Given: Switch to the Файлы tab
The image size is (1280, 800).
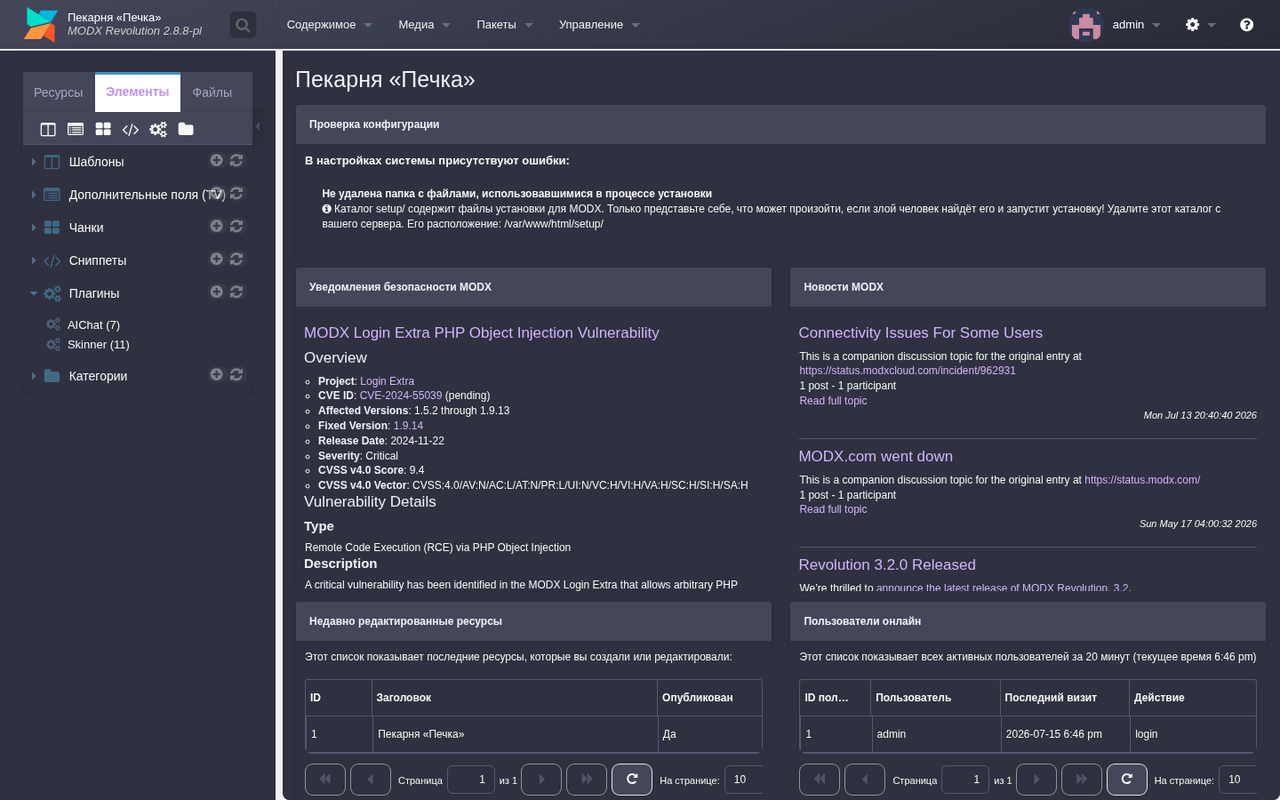Looking at the screenshot, I should pos(212,92).
